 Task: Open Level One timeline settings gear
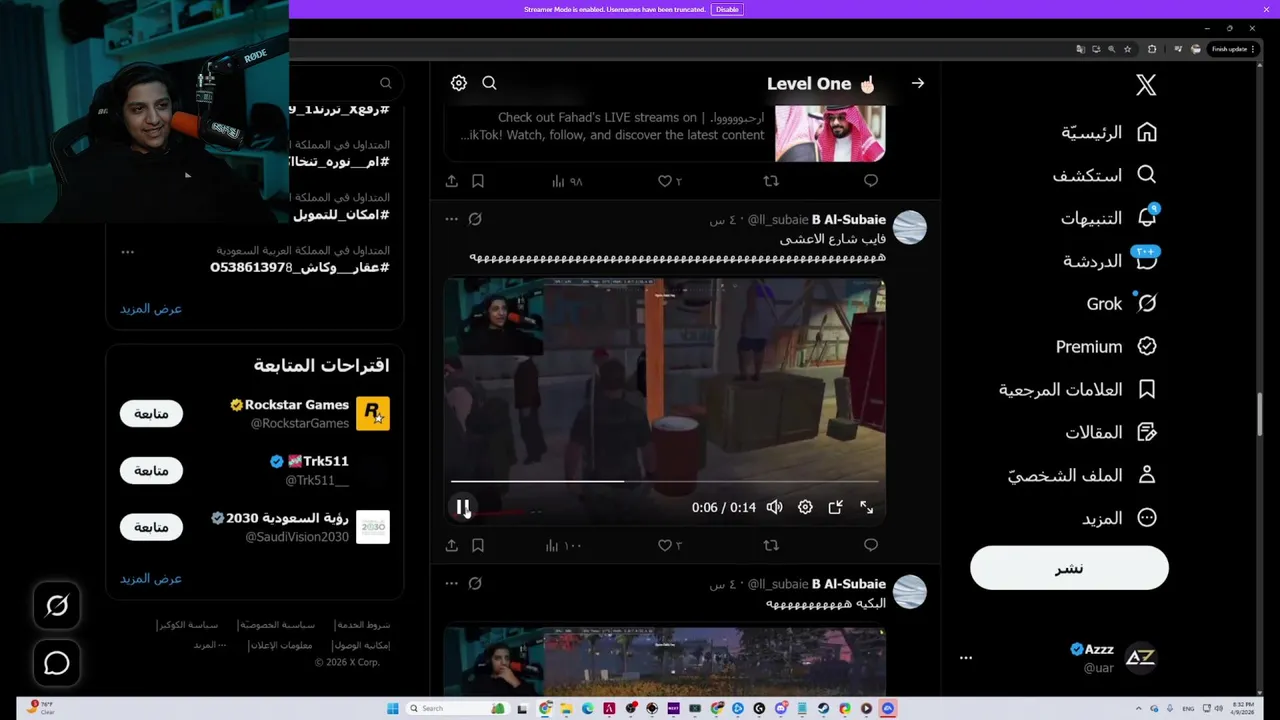(x=459, y=83)
